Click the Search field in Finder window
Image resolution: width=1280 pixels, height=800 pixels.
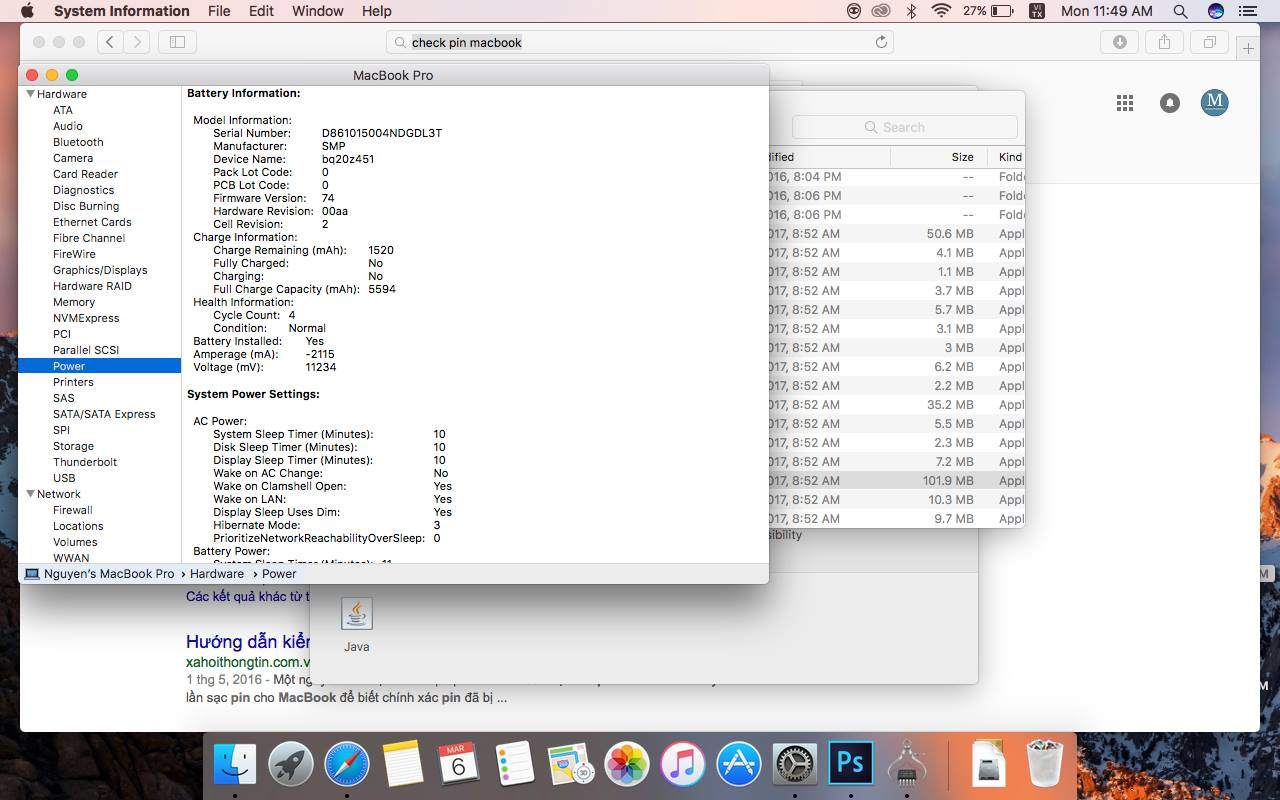(904, 127)
